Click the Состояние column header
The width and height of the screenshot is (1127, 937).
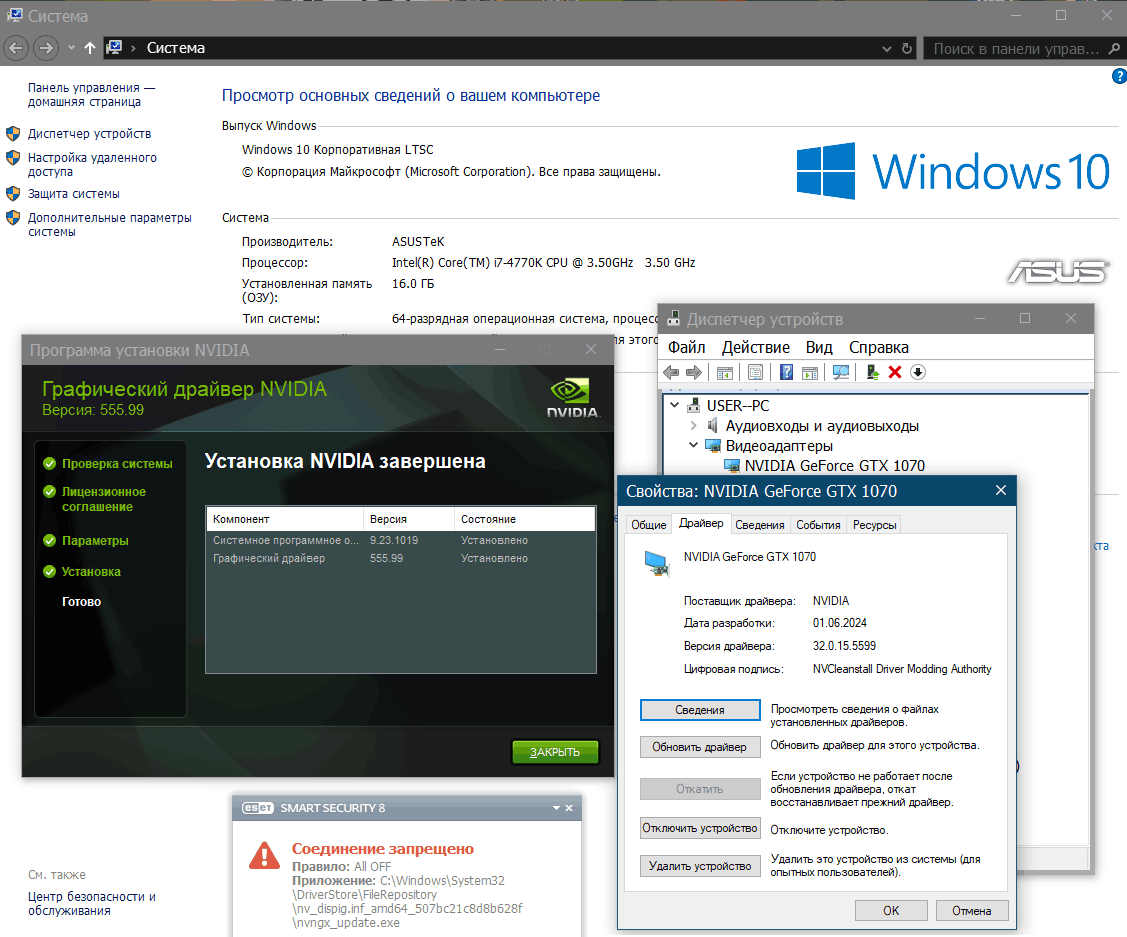[x=525, y=519]
